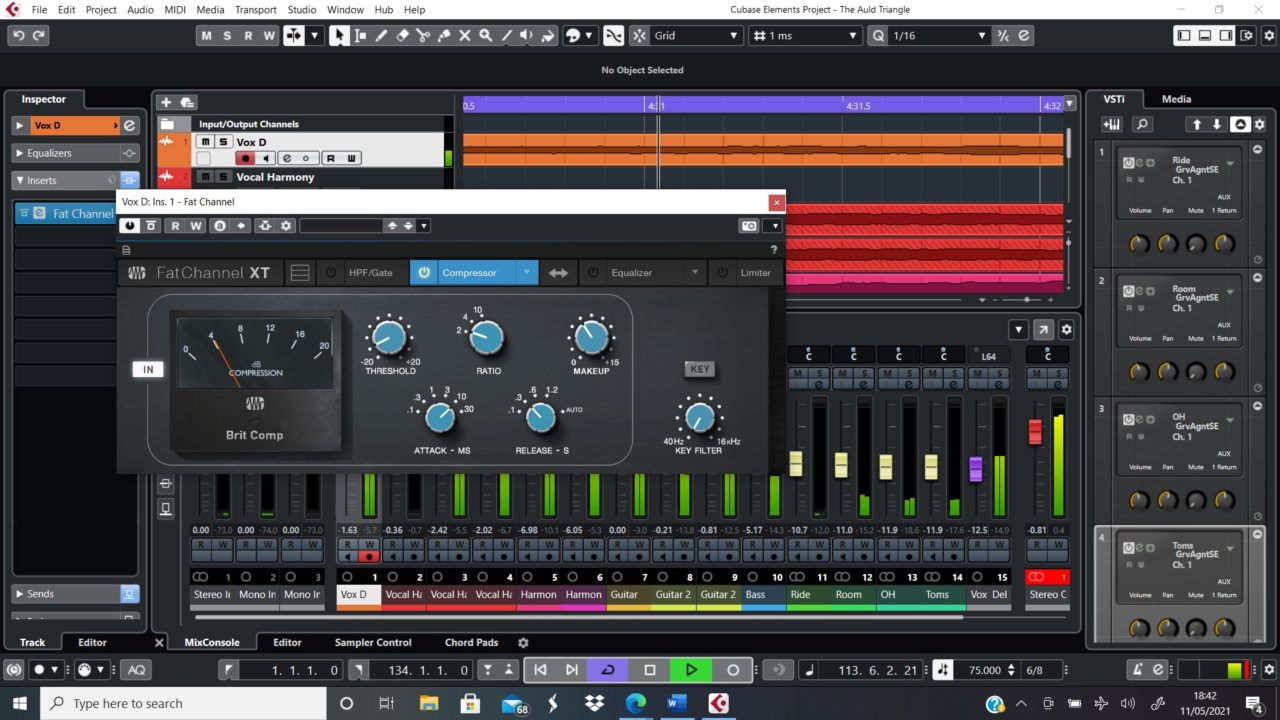This screenshot has width=1280, height=720.
Task: Open the VSTi rack search magnifier
Action: click(1142, 125)
